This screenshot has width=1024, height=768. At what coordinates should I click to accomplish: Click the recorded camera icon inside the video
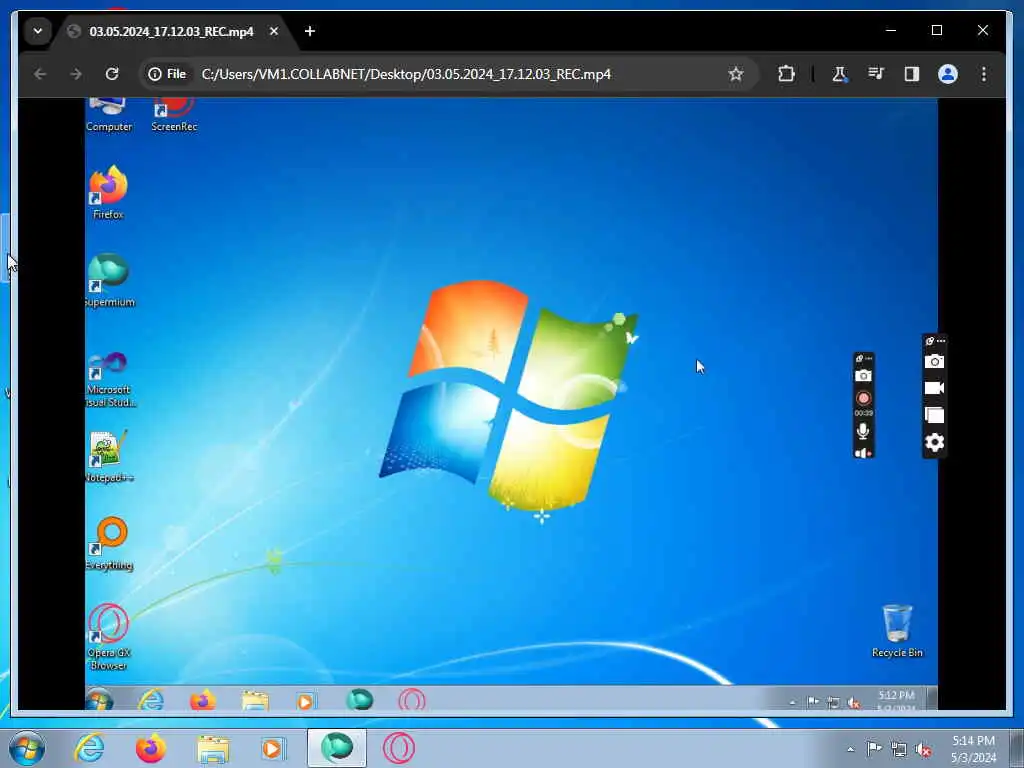point(863,376)
